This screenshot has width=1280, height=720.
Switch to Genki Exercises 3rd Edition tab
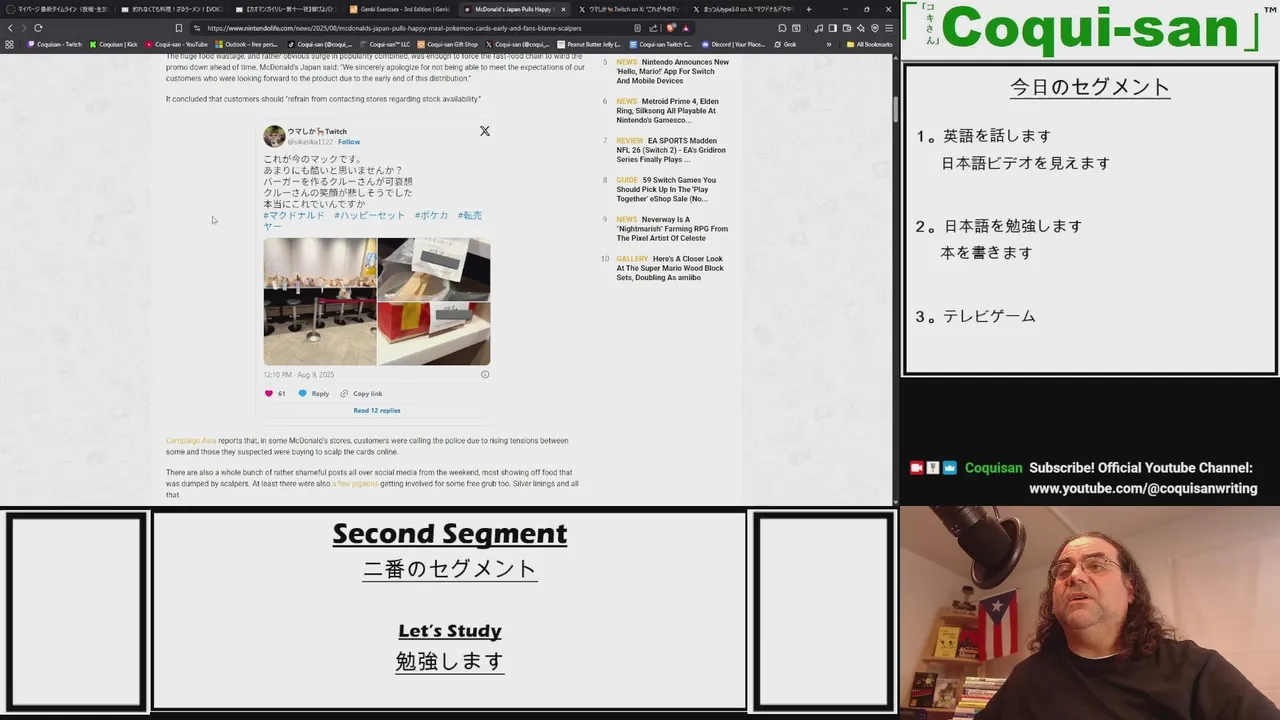[x=399, y=9]
